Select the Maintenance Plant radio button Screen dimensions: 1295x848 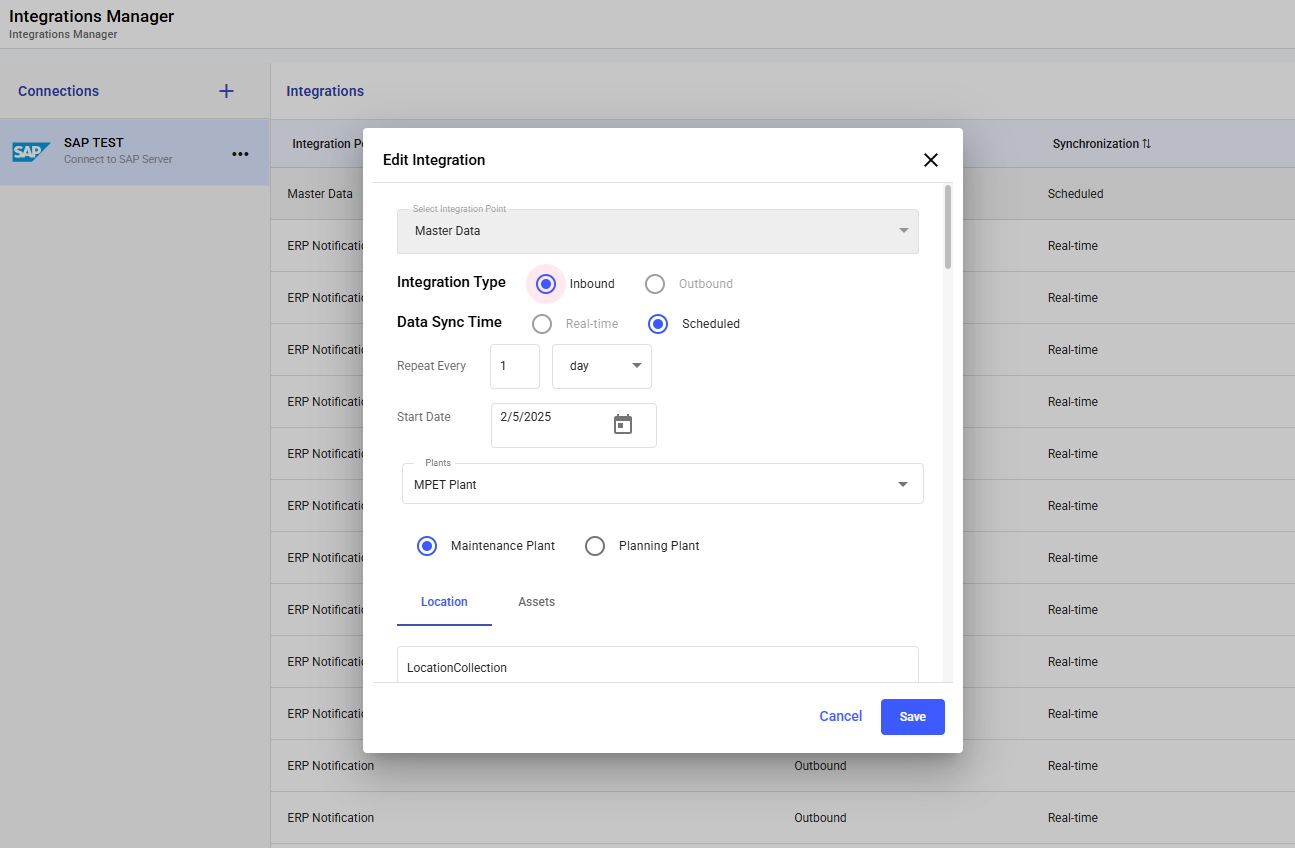click(x=427, y=546)
